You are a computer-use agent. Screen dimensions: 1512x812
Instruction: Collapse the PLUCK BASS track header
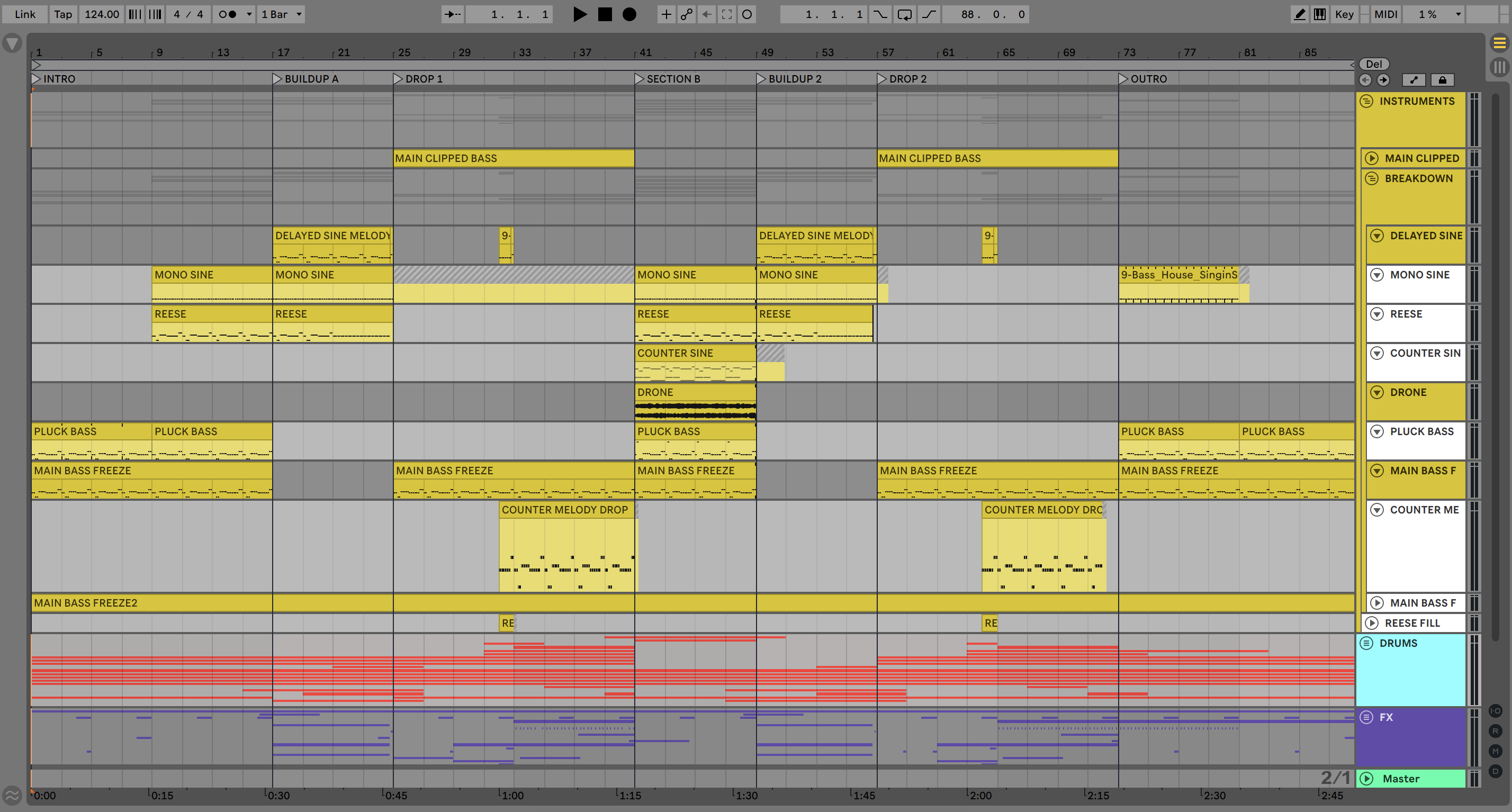click(1377, 431)
